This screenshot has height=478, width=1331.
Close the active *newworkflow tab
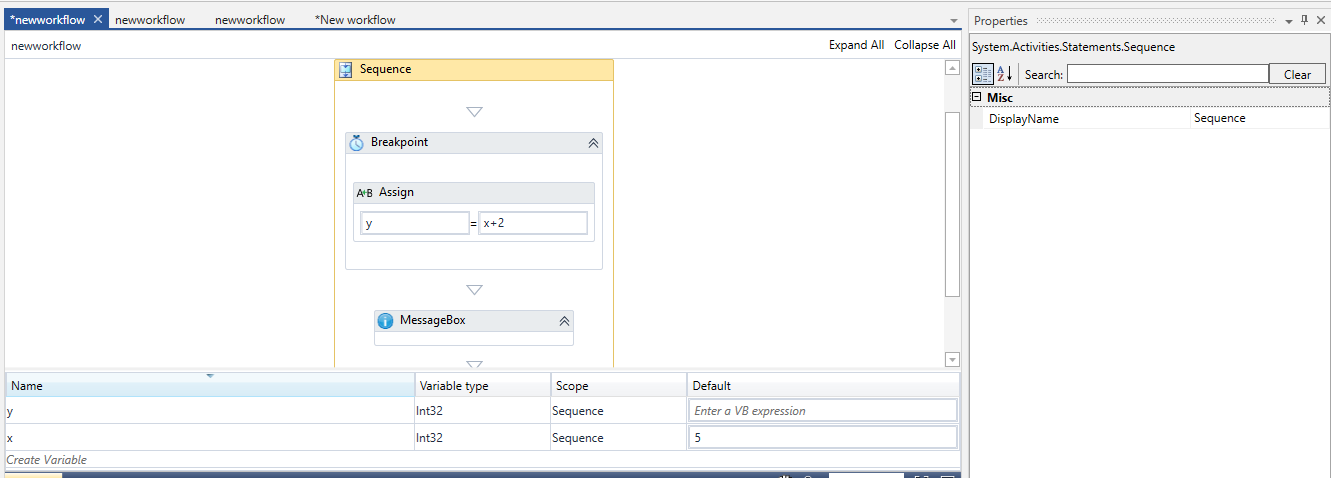click(98, 19)
